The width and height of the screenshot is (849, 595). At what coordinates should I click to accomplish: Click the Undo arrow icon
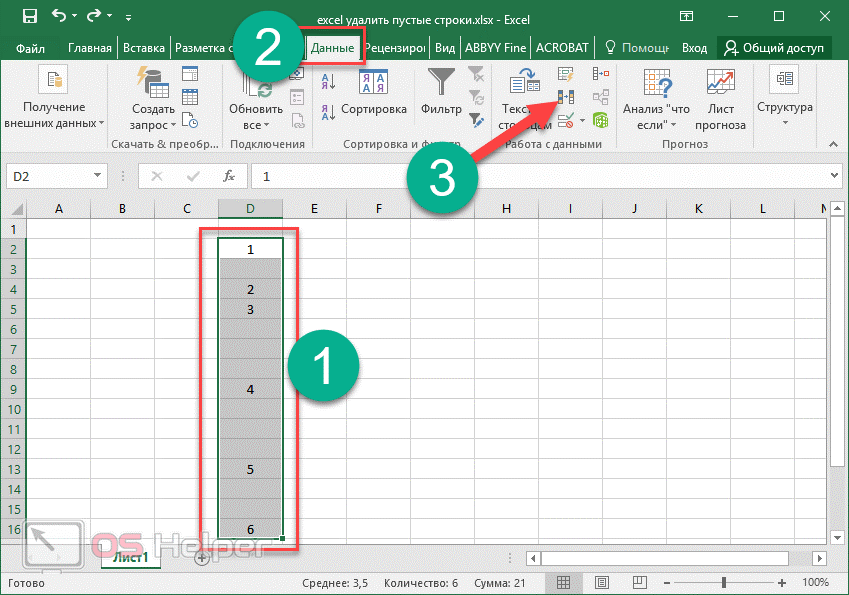59,16
